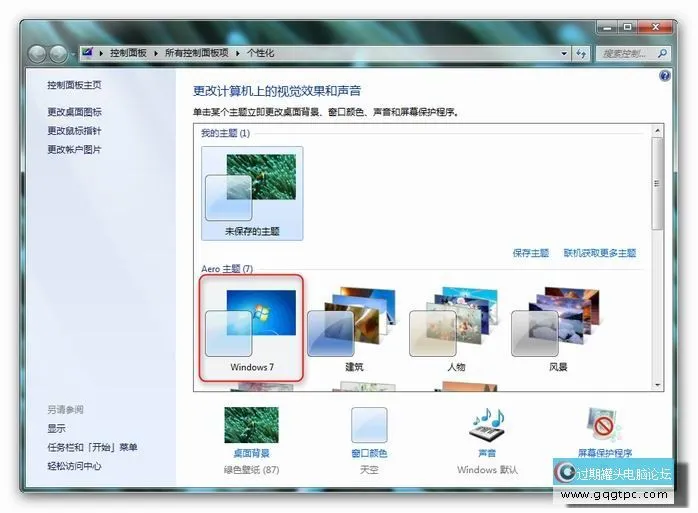Open 更改桌面图标 in the left sidebar

click(x=74, y=112)
